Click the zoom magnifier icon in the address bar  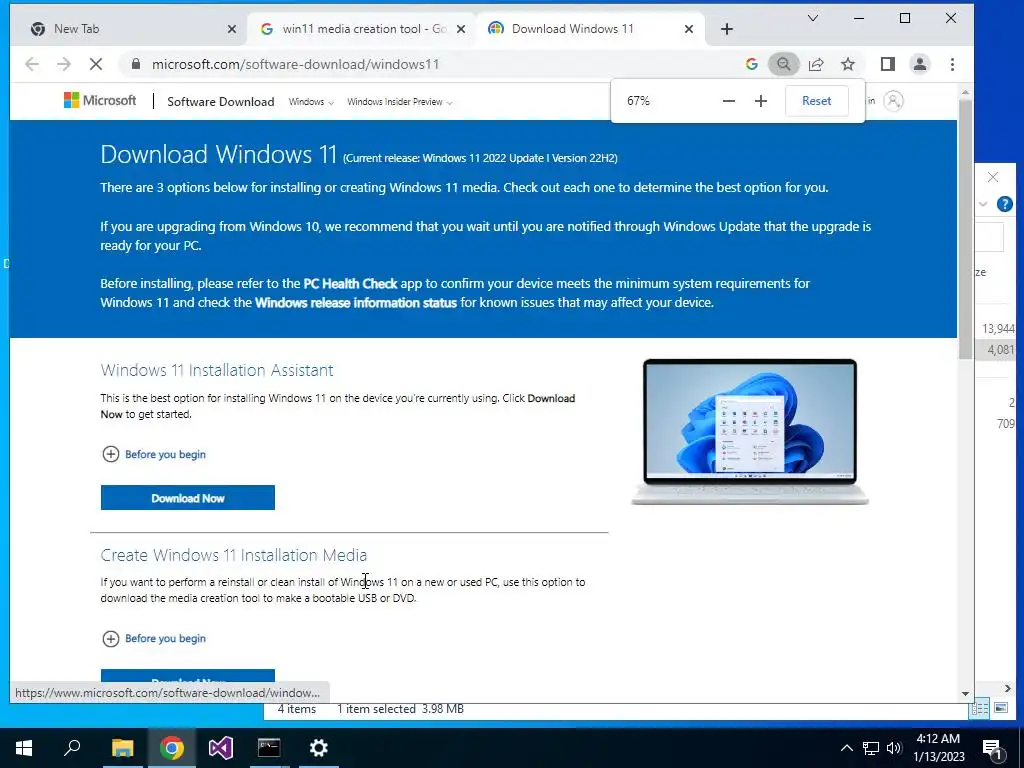coord(783,64)
